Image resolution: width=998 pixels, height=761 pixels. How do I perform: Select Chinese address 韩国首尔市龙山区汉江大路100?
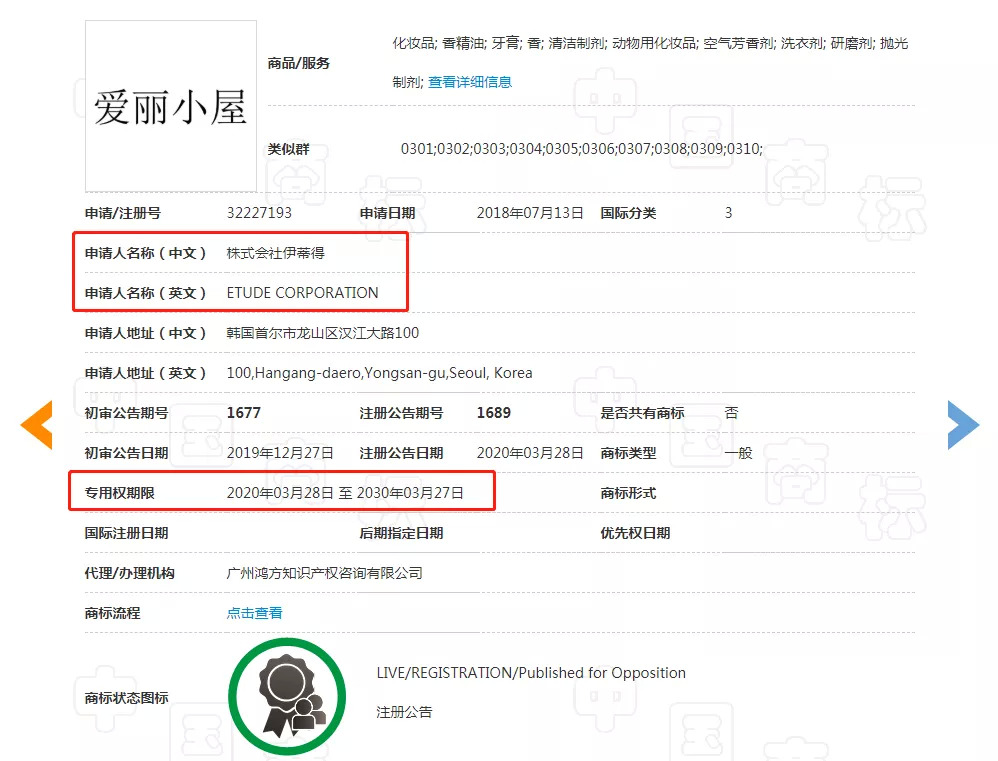323,333
